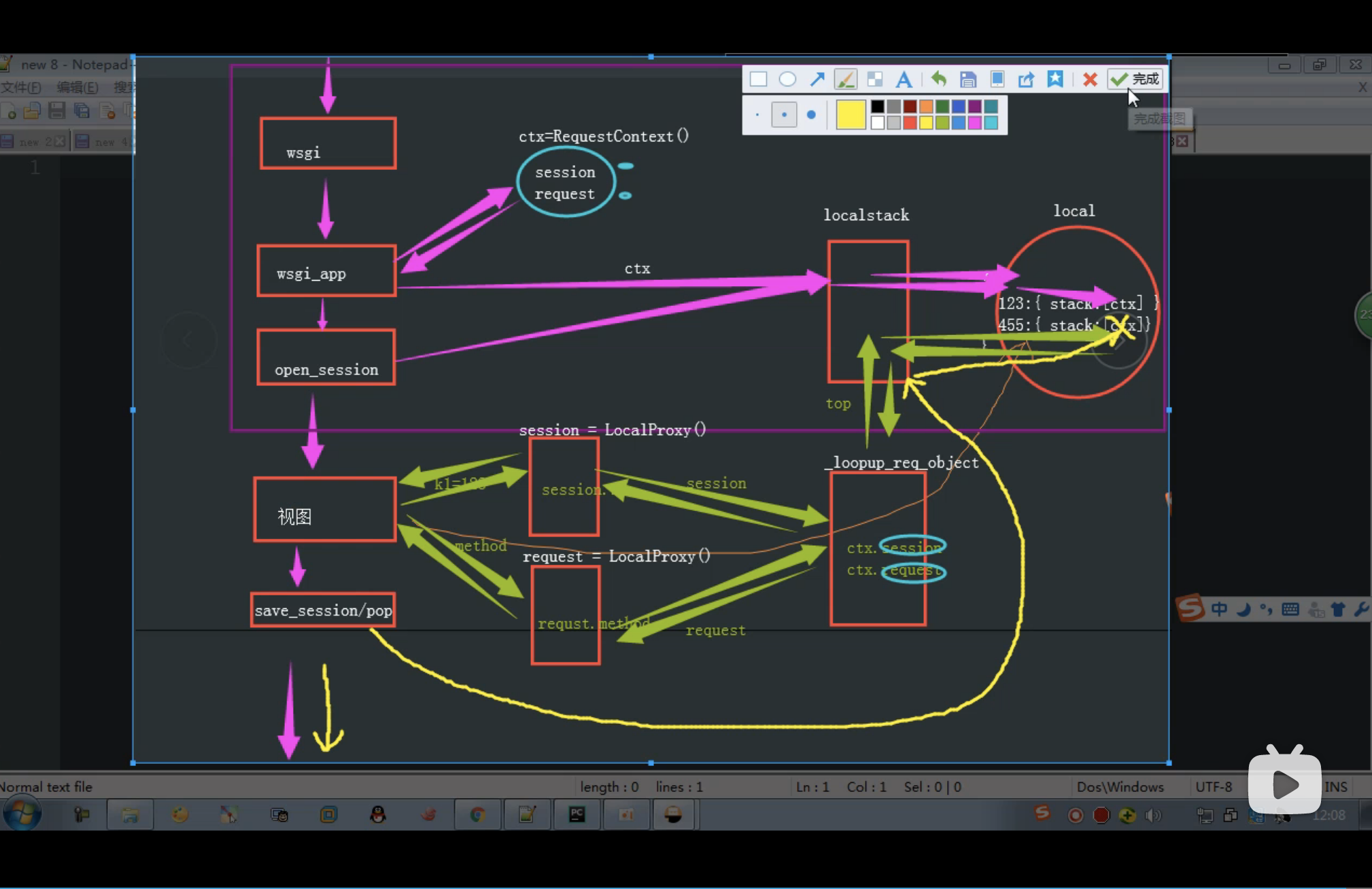
Task: Open the 文件(F) menu
Action: click(x=20, y=87)
